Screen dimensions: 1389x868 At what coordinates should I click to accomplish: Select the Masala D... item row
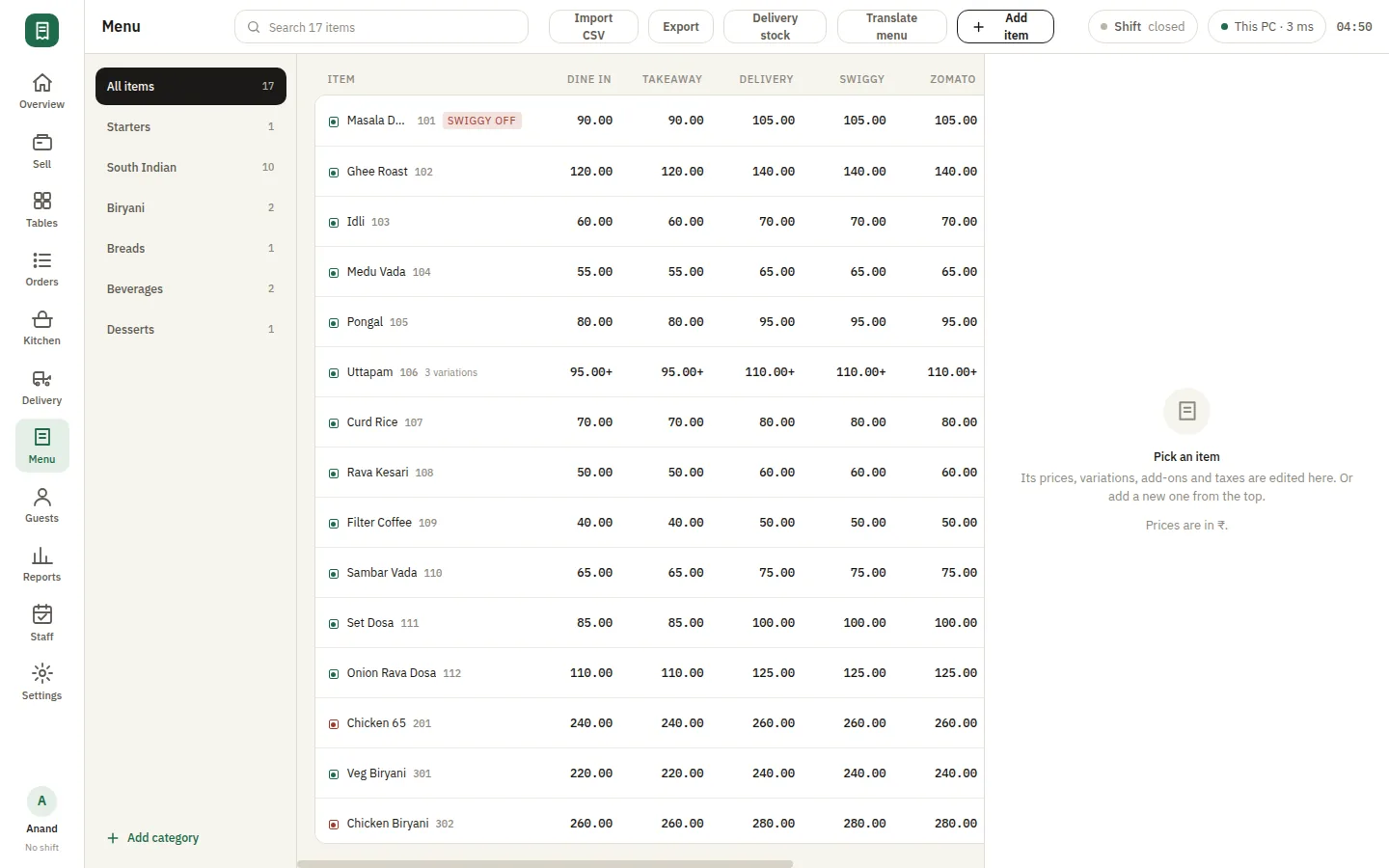click(649, 121)
